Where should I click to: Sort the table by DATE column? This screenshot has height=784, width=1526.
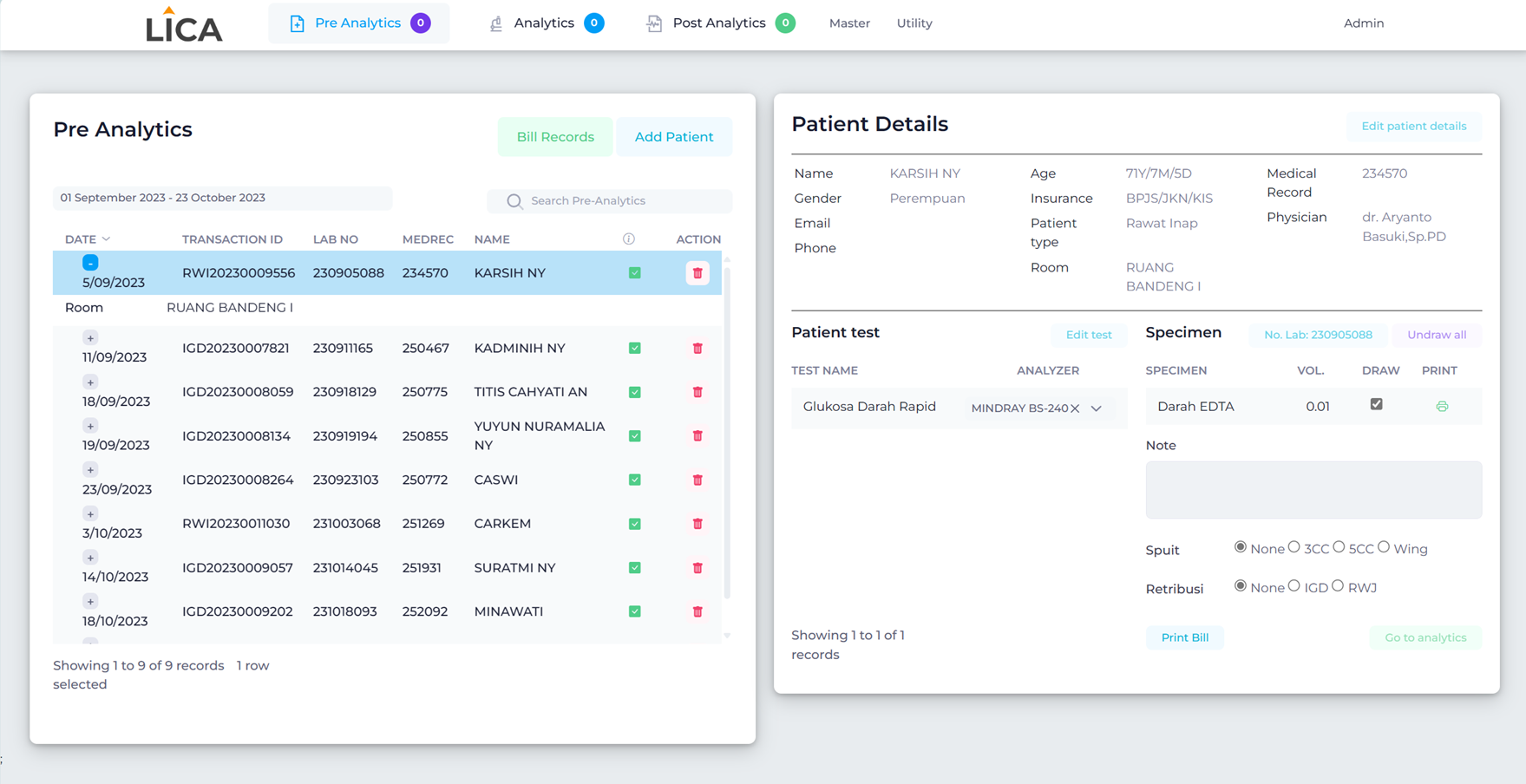88,239
